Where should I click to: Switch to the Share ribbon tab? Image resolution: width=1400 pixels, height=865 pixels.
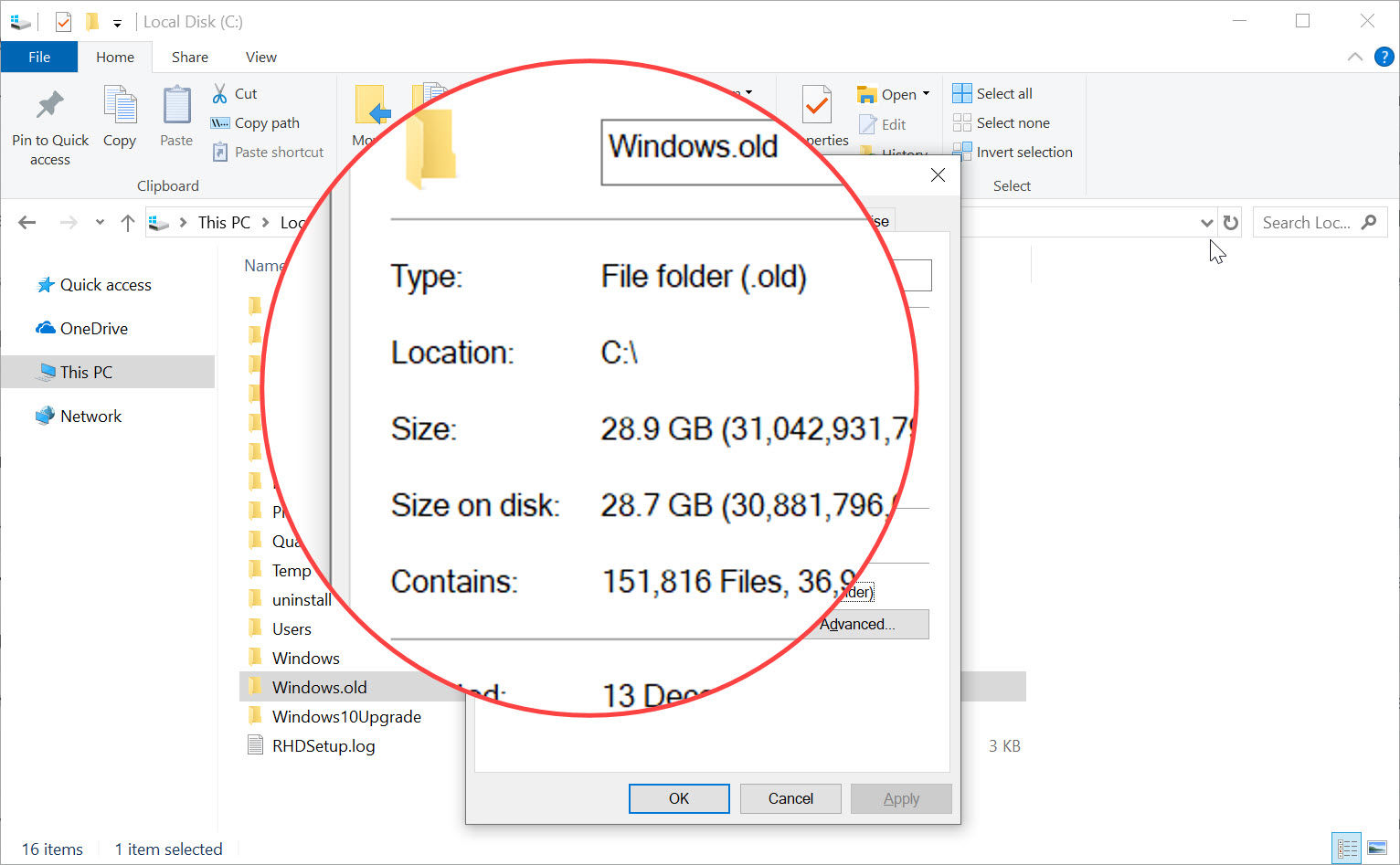click(x=190, y=57)
